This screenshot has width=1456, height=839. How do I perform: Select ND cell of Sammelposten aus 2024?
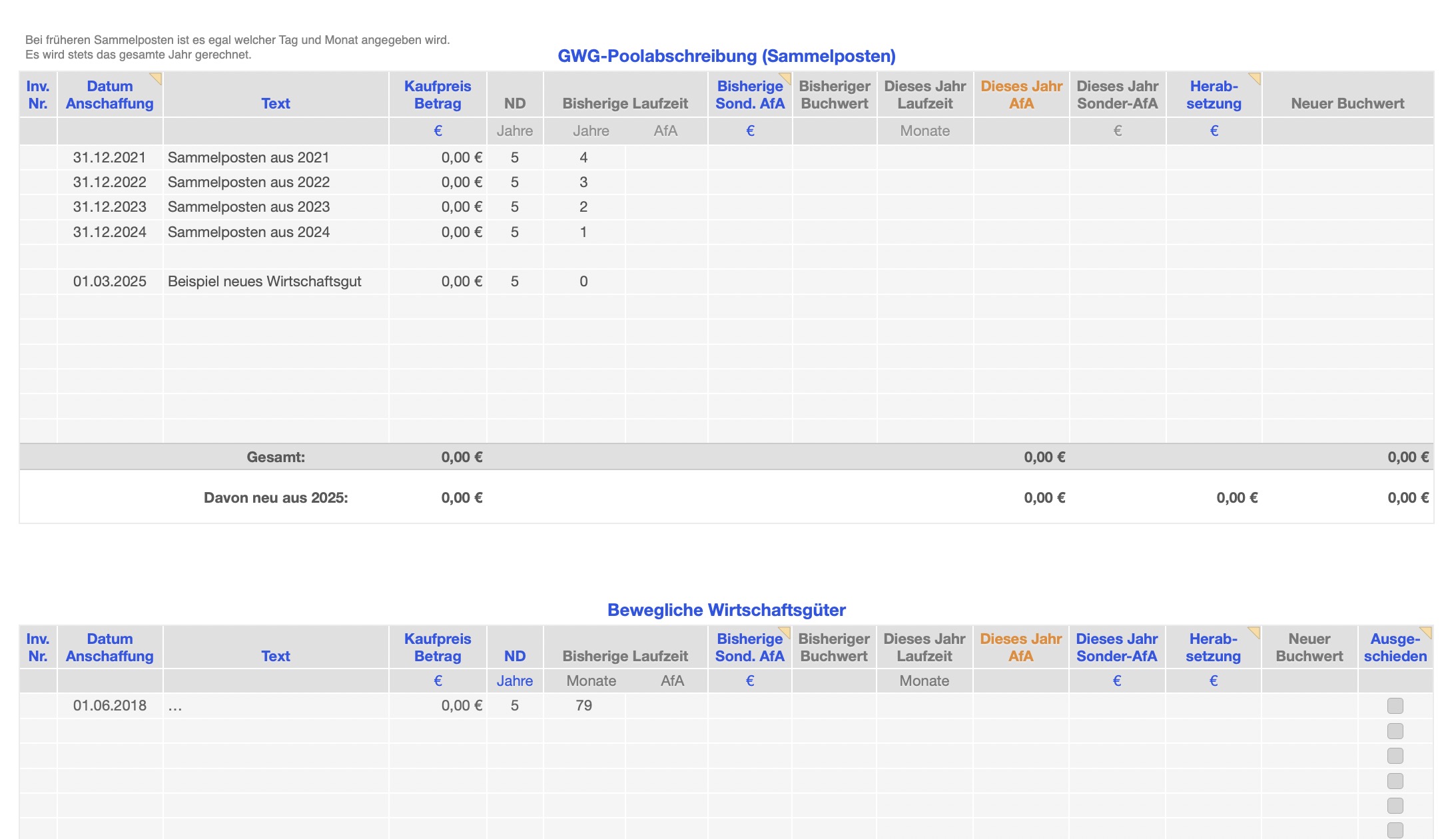514,232
